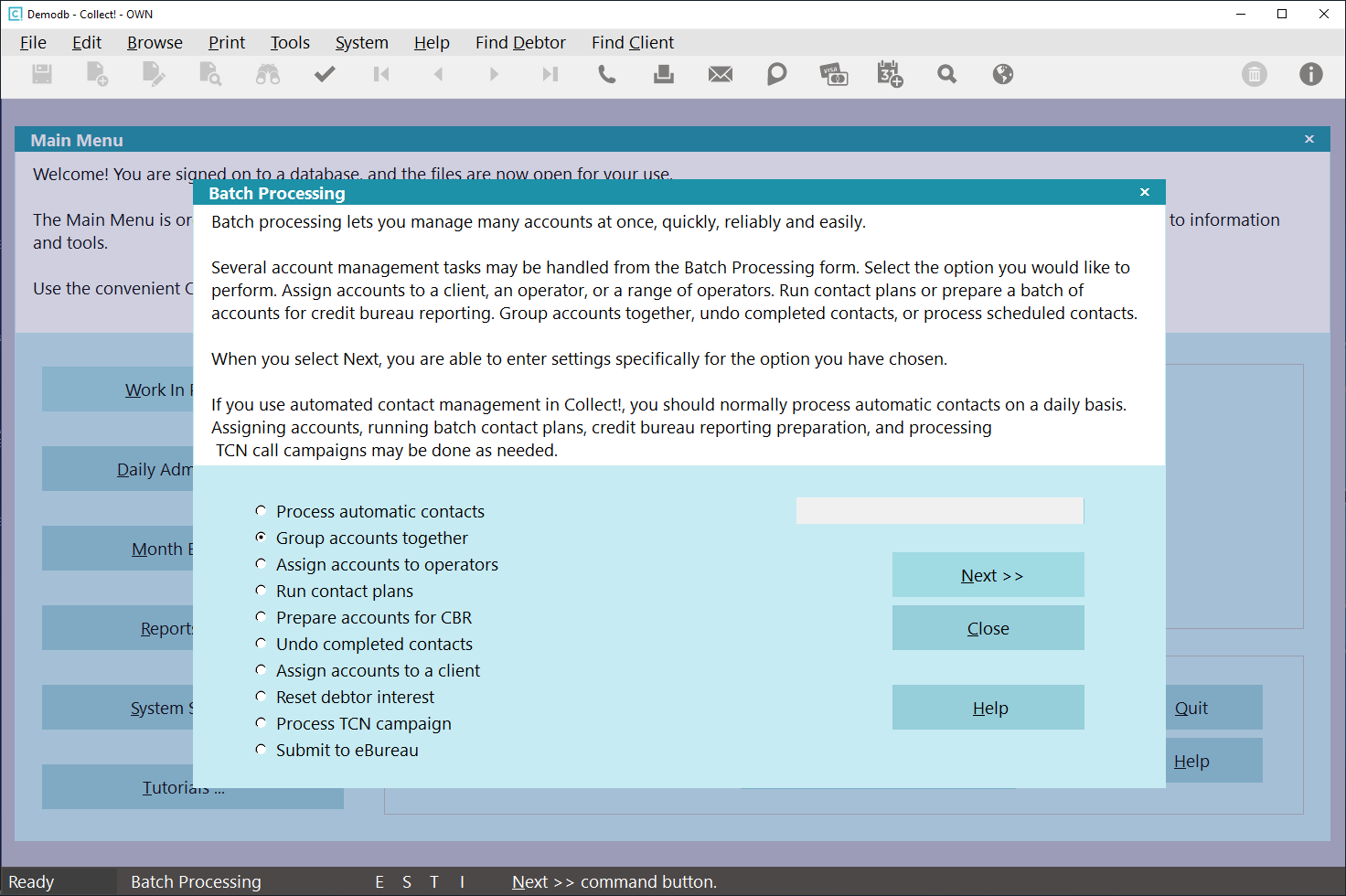1346x896 pixels.
Task: Click the Edit document pencil icon
Action: tap(154, 74)
